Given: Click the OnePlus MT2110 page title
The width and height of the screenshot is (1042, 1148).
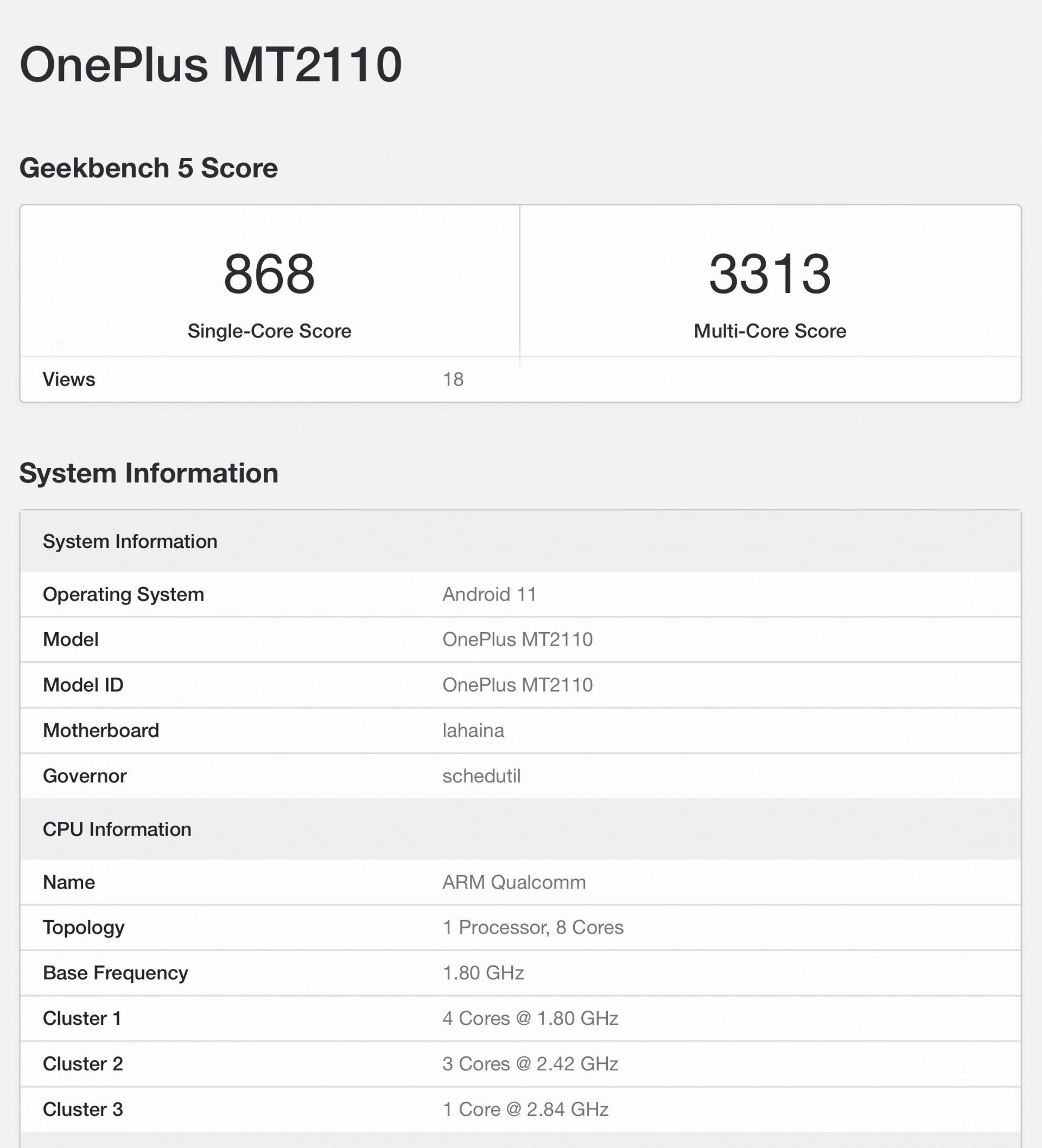Looking at the screenshot, I should (211, 65).
